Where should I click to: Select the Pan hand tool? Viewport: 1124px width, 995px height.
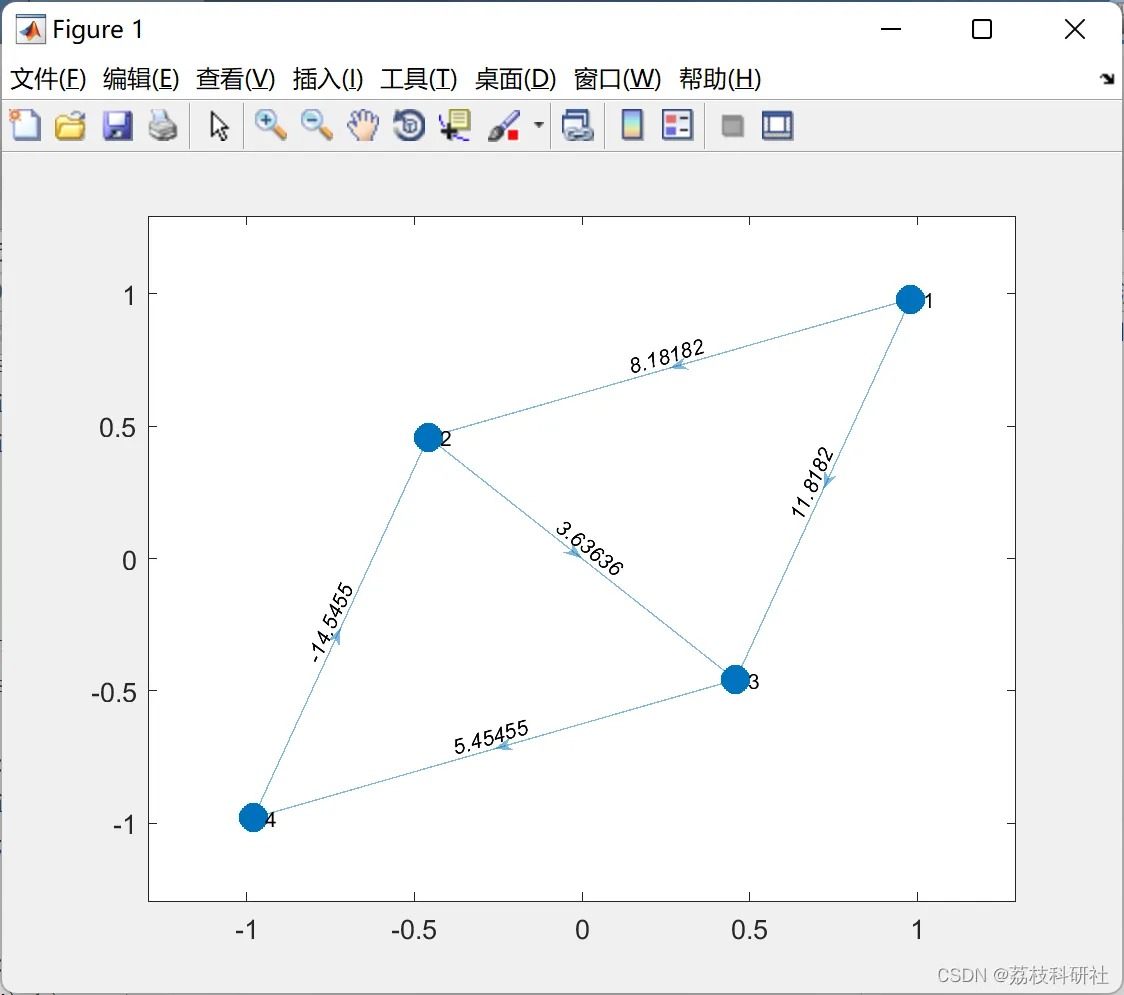pyautogui.click(x=363, y=125)
